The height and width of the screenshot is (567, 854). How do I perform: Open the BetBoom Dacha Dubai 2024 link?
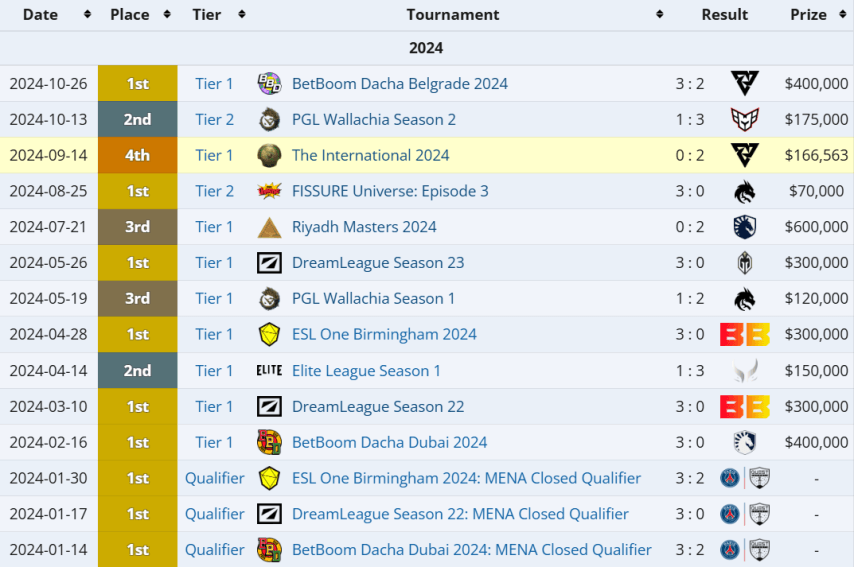389,442
